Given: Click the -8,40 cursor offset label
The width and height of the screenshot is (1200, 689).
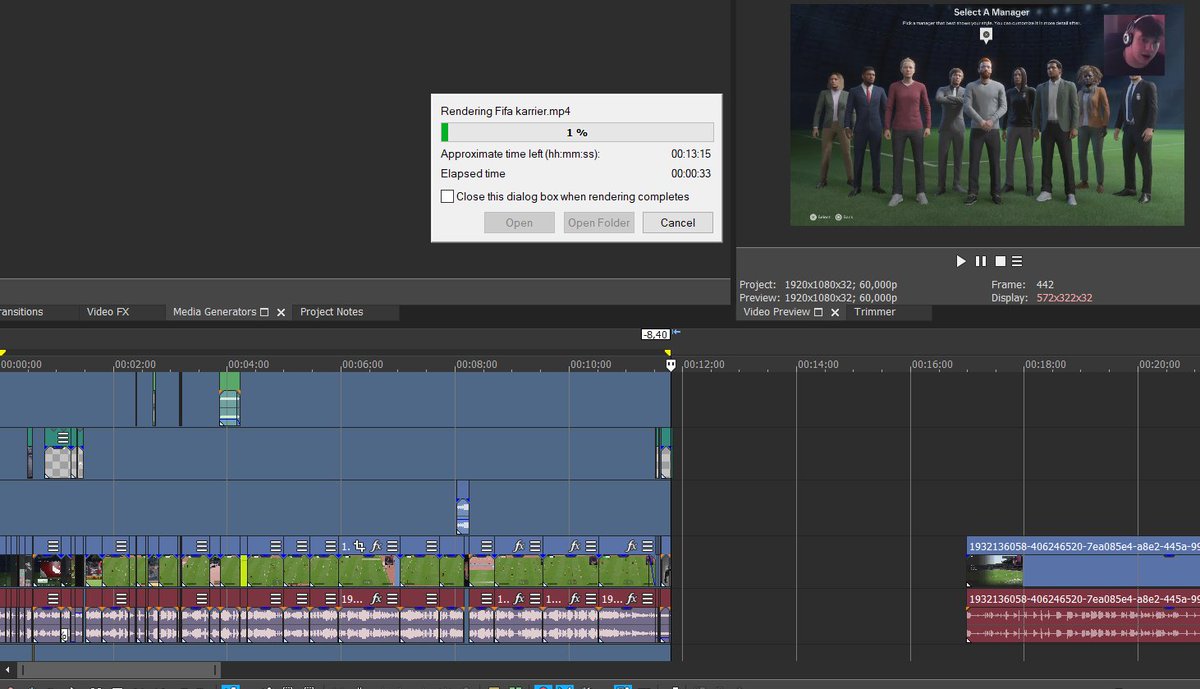Looking at the screenshot, I should pos(655,334).
